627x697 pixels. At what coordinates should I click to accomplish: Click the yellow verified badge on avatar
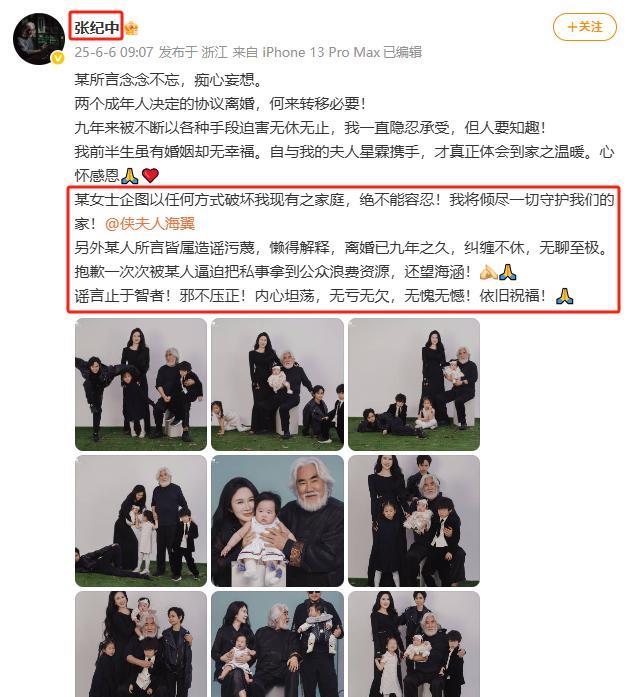pyautogui.click(x=58, y=58)
